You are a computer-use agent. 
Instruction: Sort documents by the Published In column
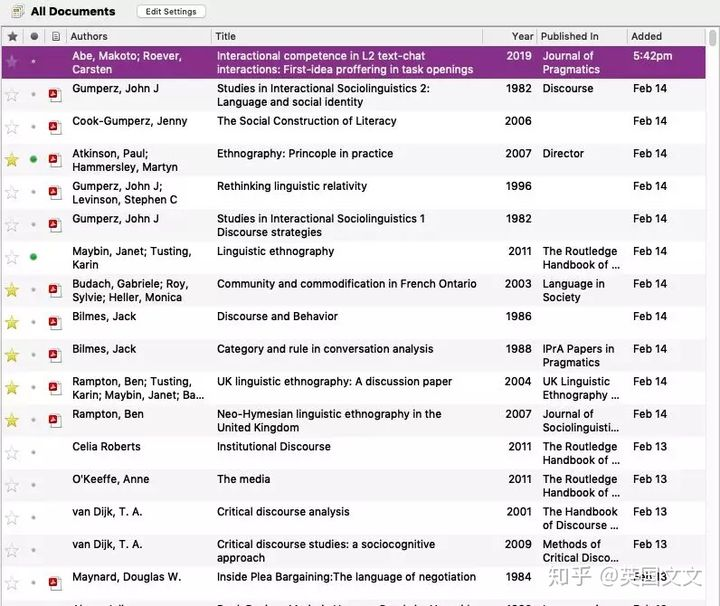(569, 36)
